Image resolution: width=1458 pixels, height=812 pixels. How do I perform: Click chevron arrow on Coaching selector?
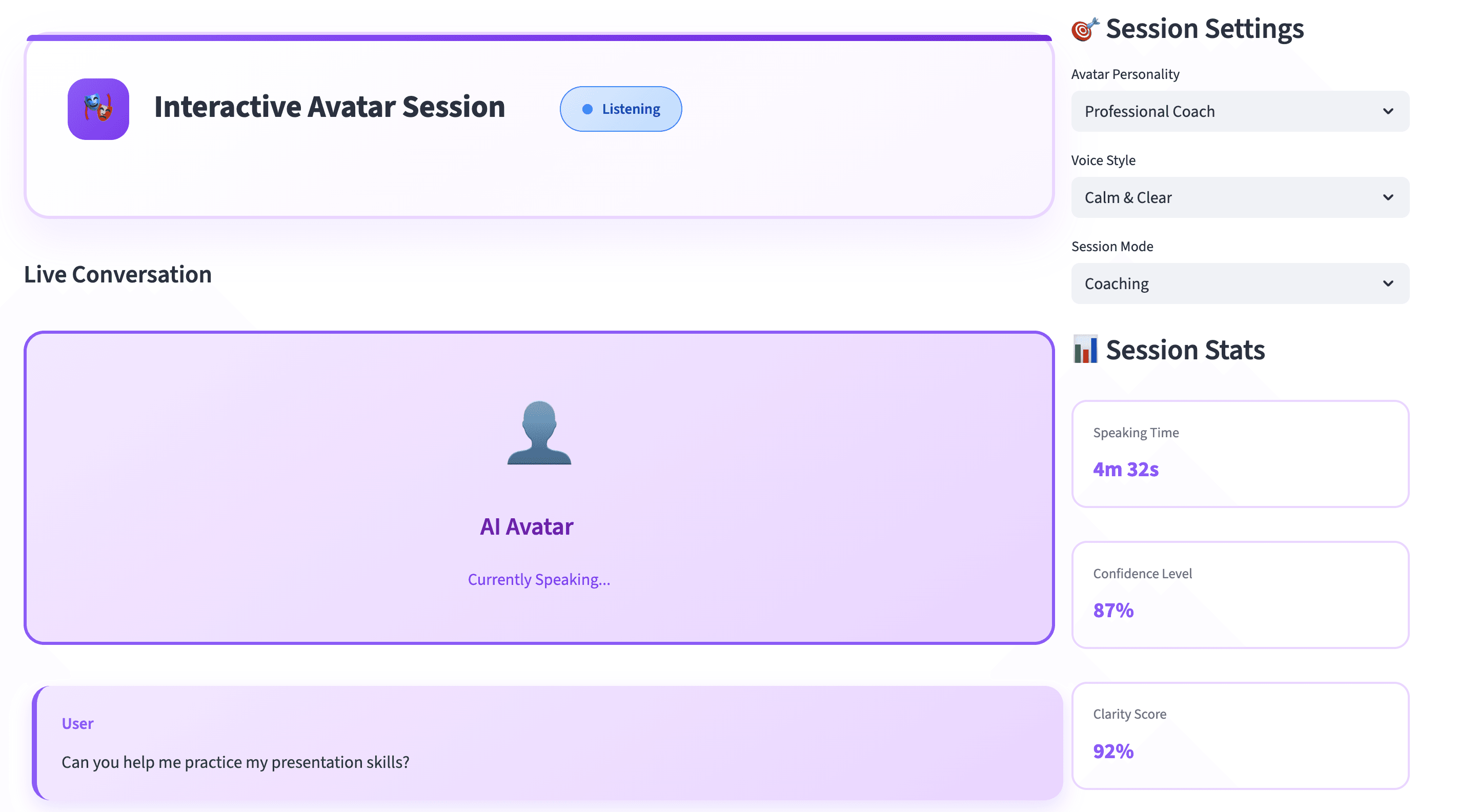(x=1388, y=283)
